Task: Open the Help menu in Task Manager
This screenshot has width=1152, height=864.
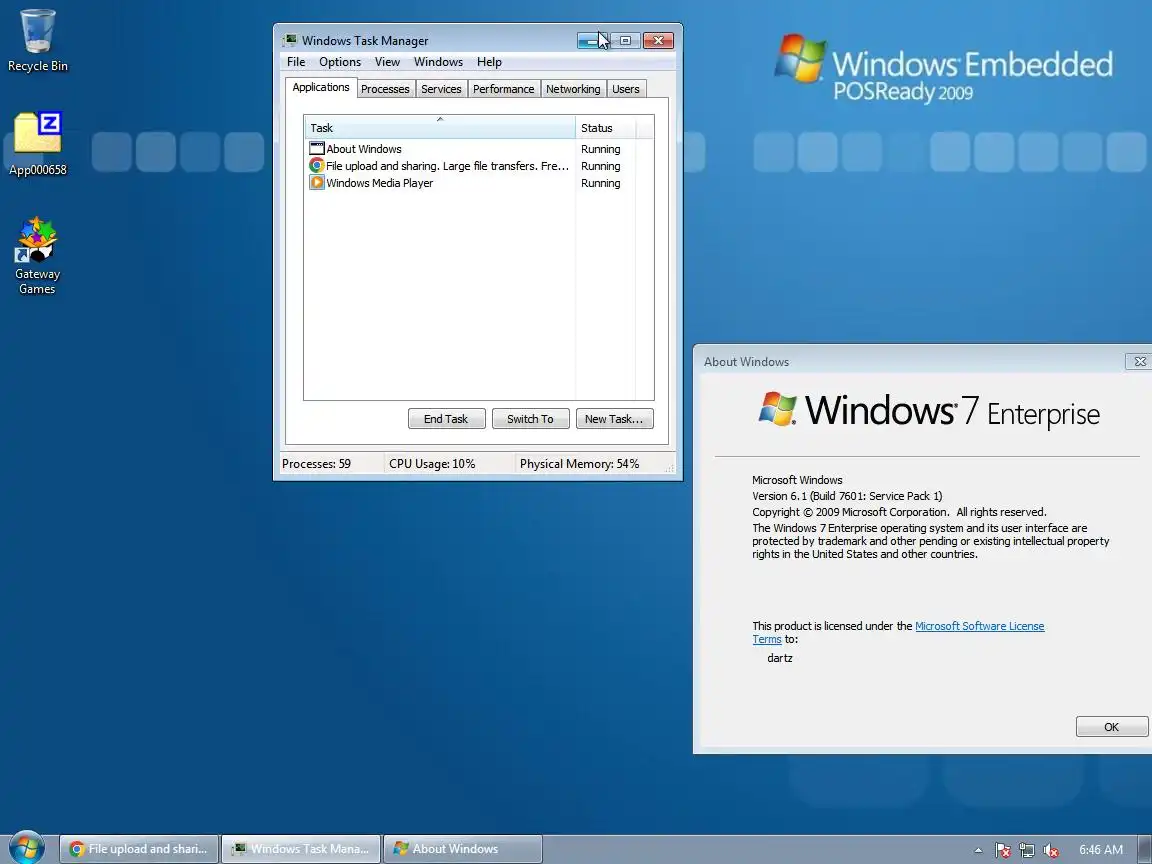Action: [x=489, y=62]
